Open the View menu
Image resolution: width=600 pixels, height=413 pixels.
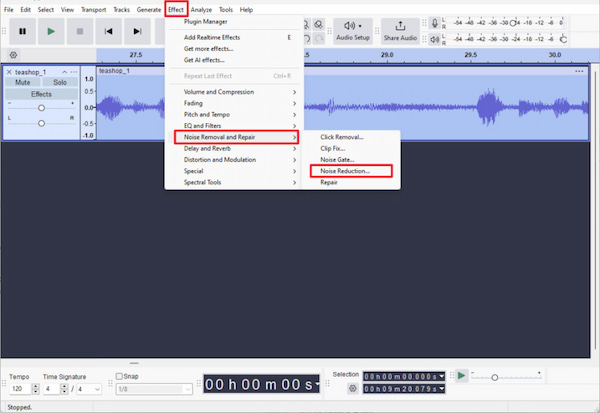click(67, 10)
